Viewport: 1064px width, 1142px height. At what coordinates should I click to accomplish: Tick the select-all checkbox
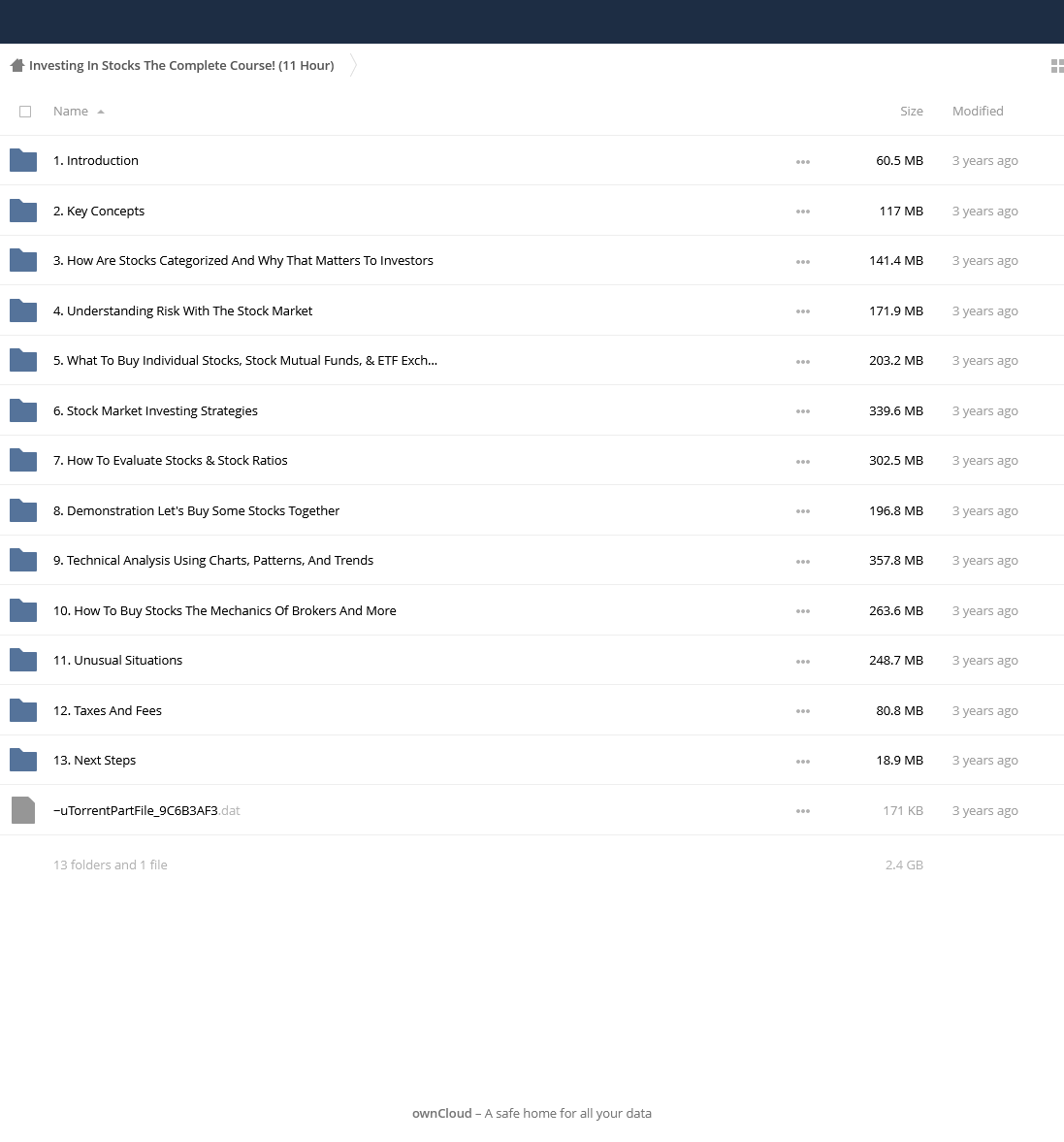coord(25,112)
